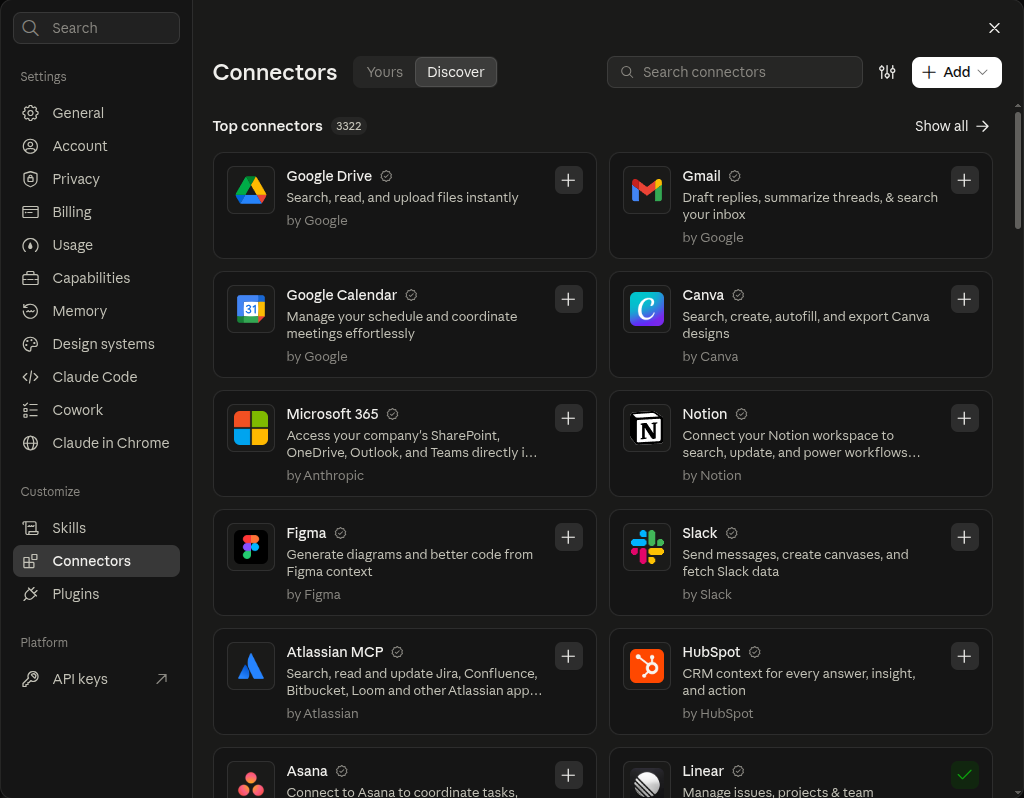Add the Asana connector
The width and height of the screenshot is (1024, 798).
click(x=568, y=775)
